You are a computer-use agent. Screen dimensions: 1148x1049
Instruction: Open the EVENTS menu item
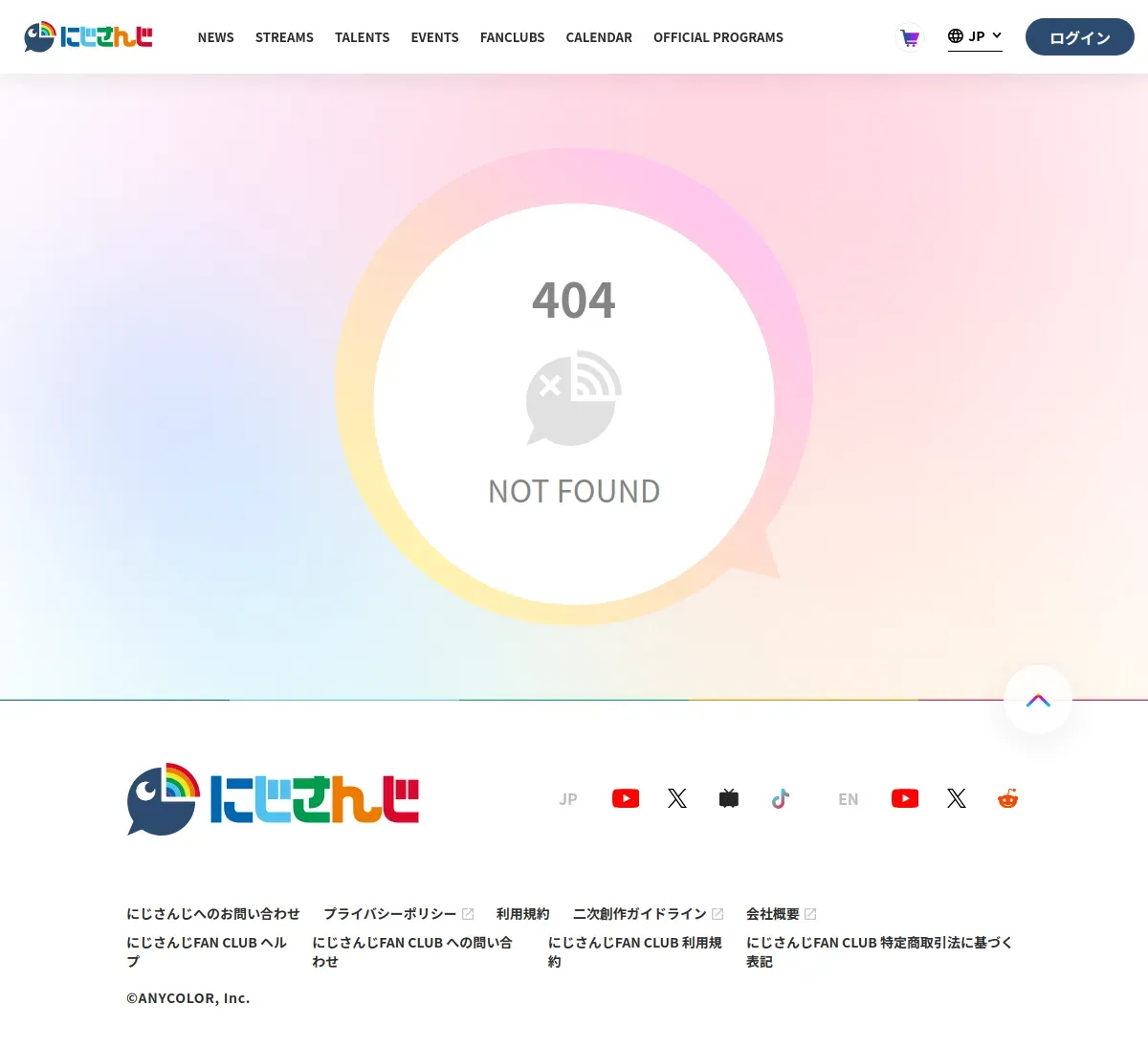pyautogui.click(x=435, y=37)
